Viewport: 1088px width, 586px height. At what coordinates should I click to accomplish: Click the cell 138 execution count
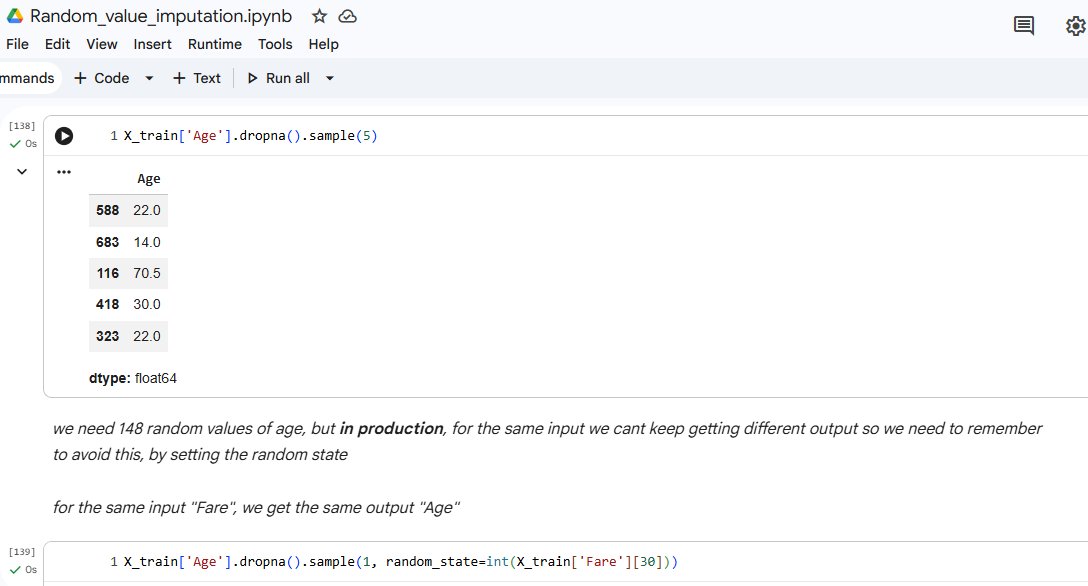22,126
